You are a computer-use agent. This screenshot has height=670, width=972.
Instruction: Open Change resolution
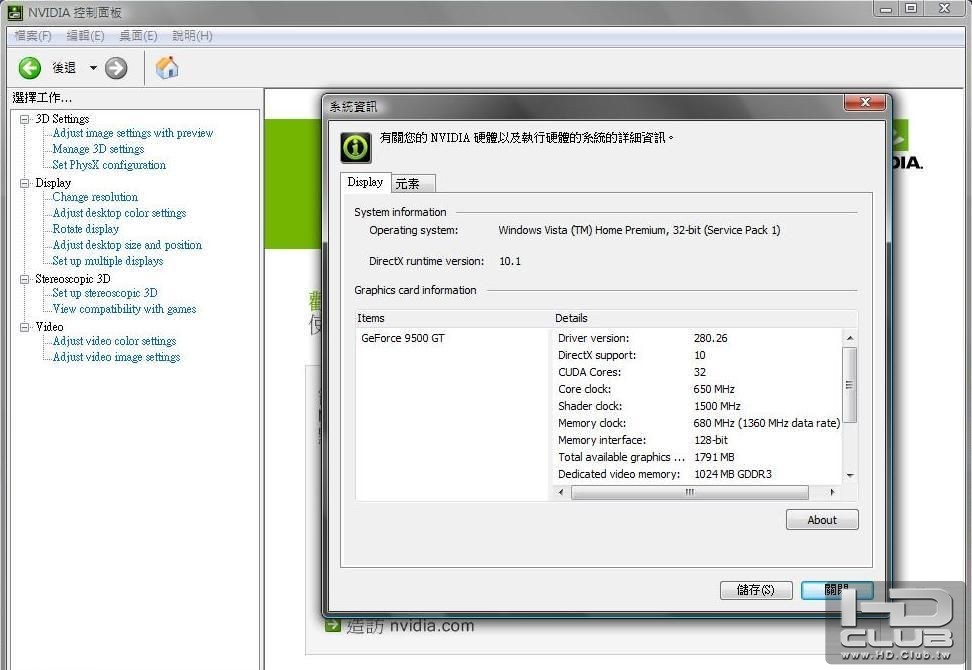(95, 197)
